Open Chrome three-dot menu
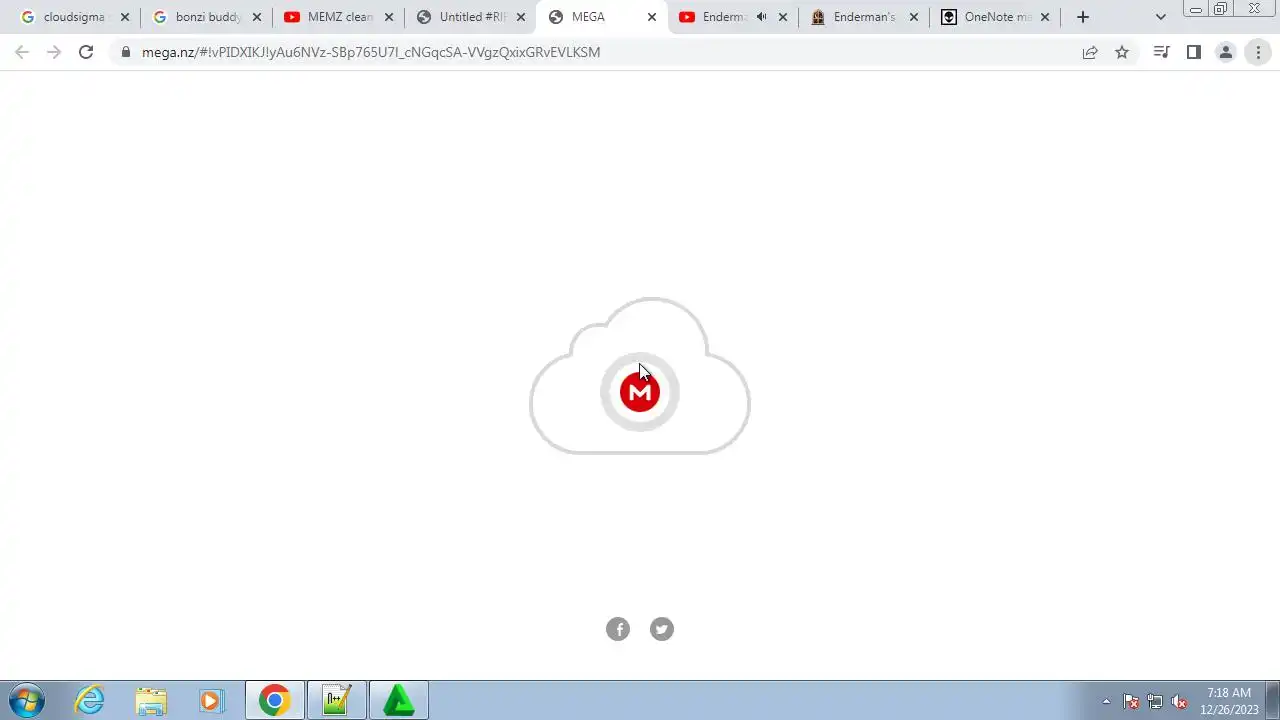The height and width of the screenshot is (720, 1280). pos(1258,52)
